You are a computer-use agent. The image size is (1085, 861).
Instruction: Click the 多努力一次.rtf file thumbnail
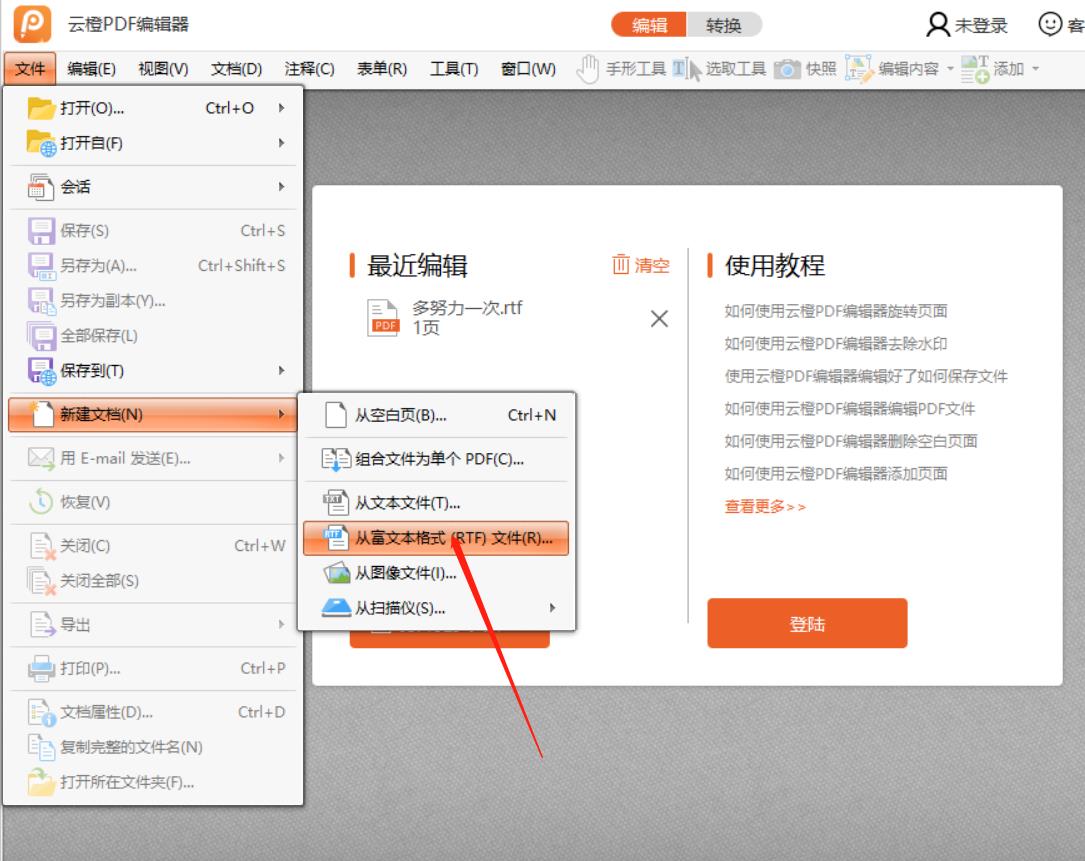coord(385,318)
